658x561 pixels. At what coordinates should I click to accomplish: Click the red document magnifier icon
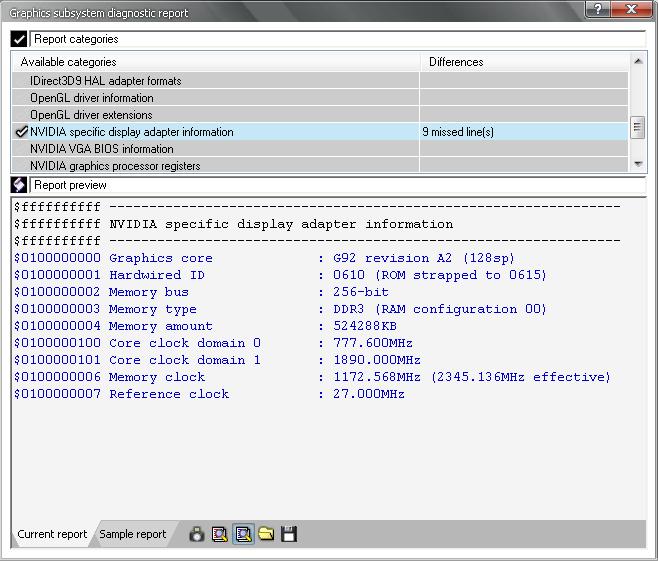click(219, 534)
